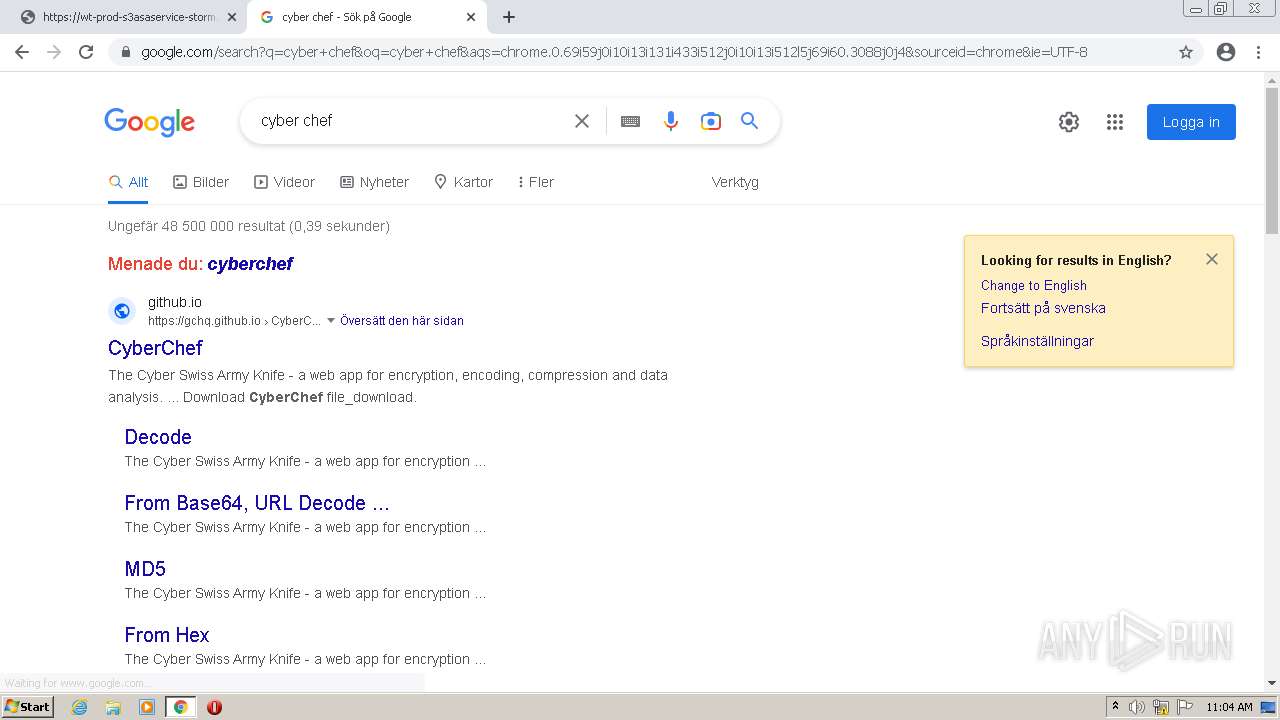1280x720 pixels.
Task: Open the Windows Start menu
Action: [28, 707]
